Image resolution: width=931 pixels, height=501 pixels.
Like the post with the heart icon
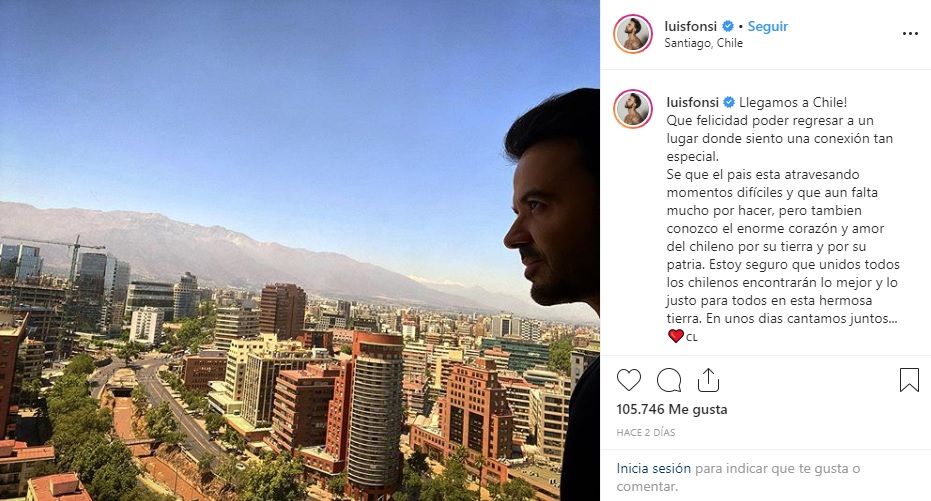coord(629,380)
